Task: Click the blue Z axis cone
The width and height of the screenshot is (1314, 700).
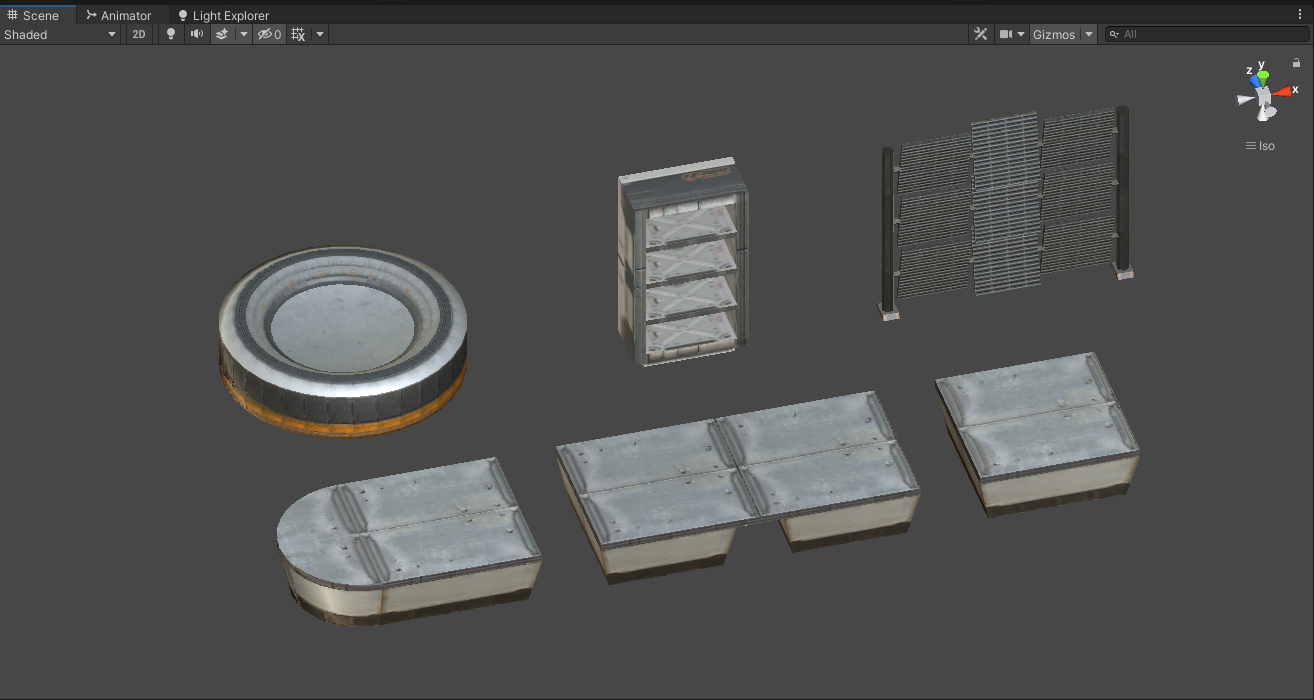Action: pos(1254,81)
